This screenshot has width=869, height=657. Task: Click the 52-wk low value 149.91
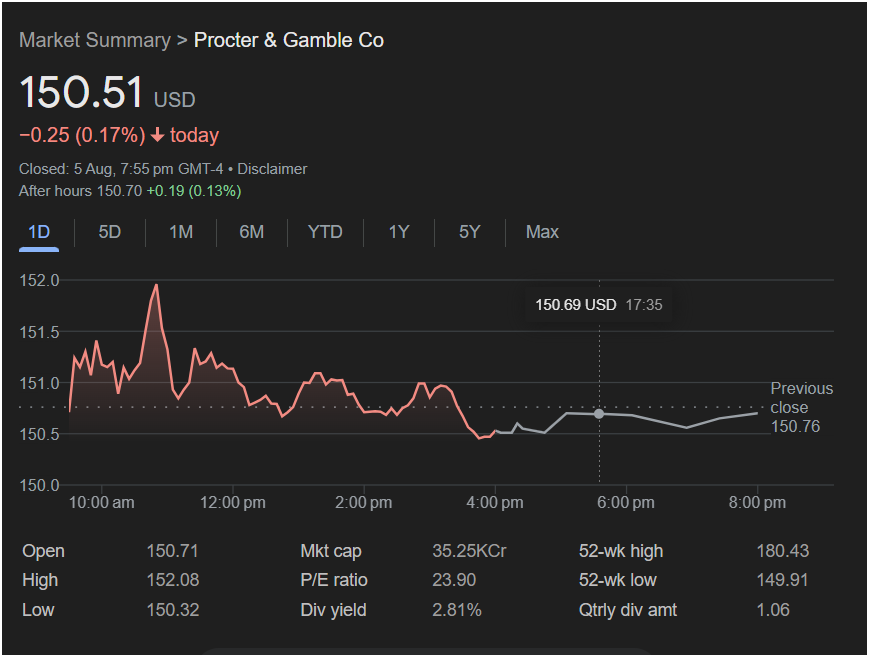(783, 580)
